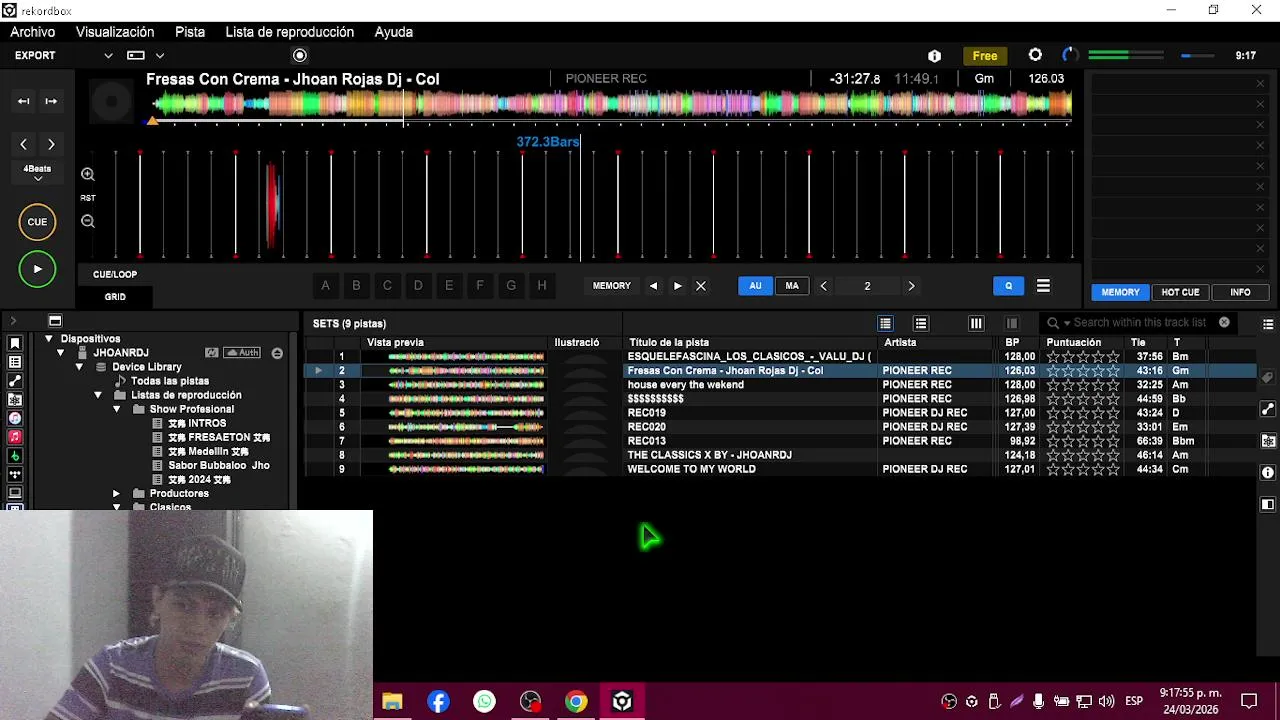1280x720 pixels.
Task: Beat jump forward chevron
Action: [51, 144]
